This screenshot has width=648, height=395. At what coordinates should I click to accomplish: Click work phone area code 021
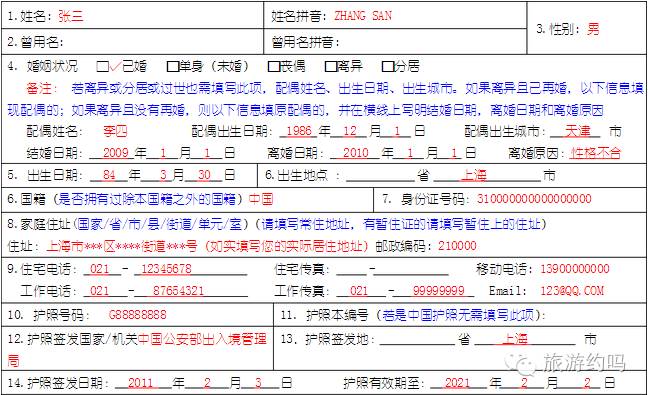(x=100, y=290)
